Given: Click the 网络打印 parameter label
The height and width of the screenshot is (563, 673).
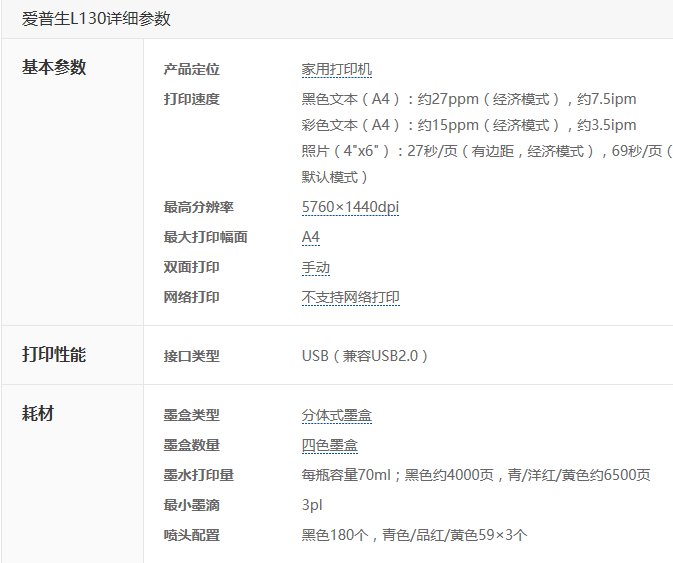Looking at the screenshot, I should pyautogui.click(x=191, y=297).
